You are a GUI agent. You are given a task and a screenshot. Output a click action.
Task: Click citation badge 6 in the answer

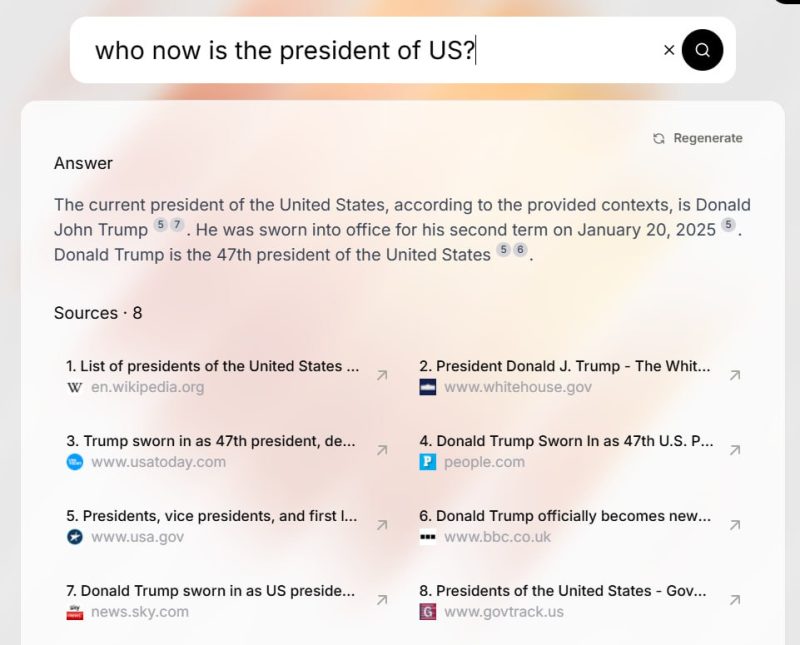[519, 250]
